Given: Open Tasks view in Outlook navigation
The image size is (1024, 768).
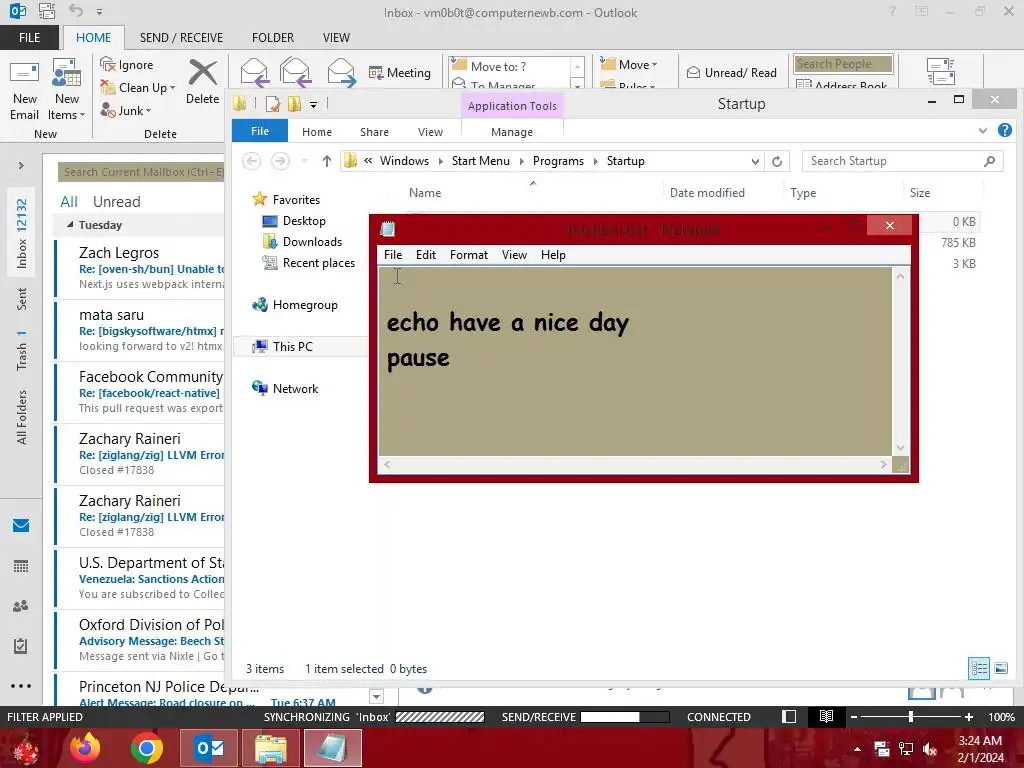Looking at the screenshot, I should (x=21, y=646).
